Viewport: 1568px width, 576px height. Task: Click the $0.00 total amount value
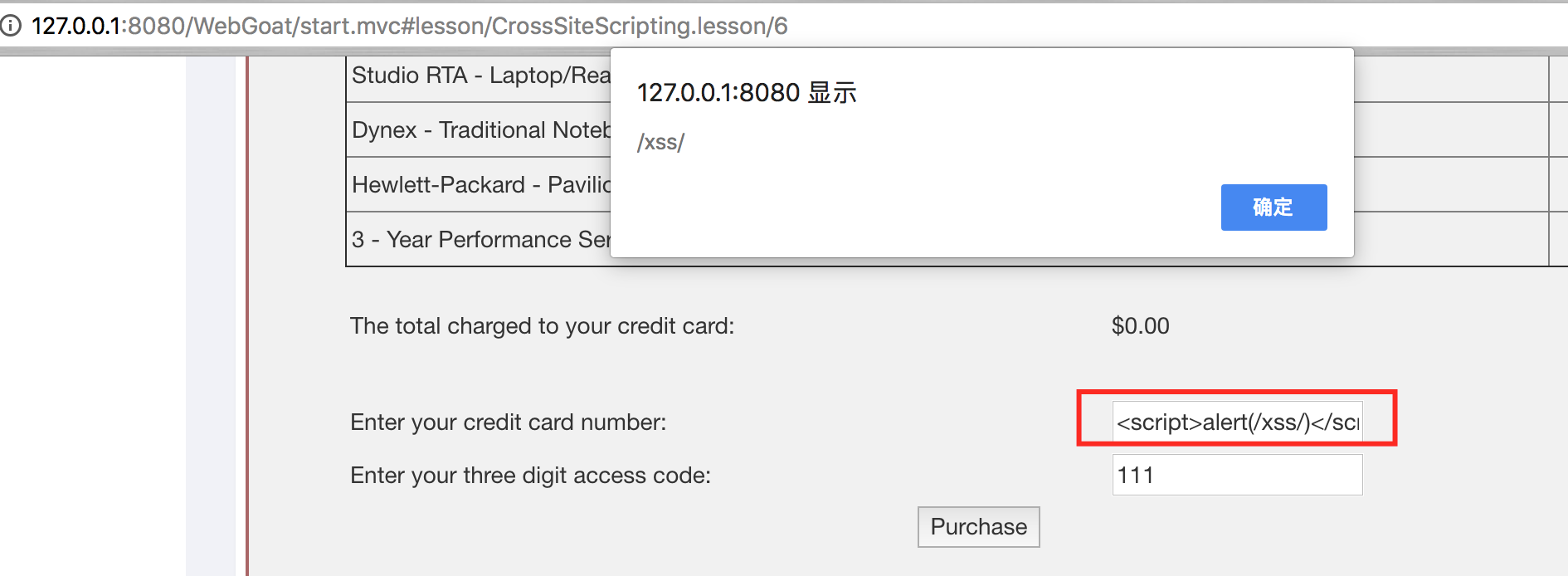tap(1140, 326)
